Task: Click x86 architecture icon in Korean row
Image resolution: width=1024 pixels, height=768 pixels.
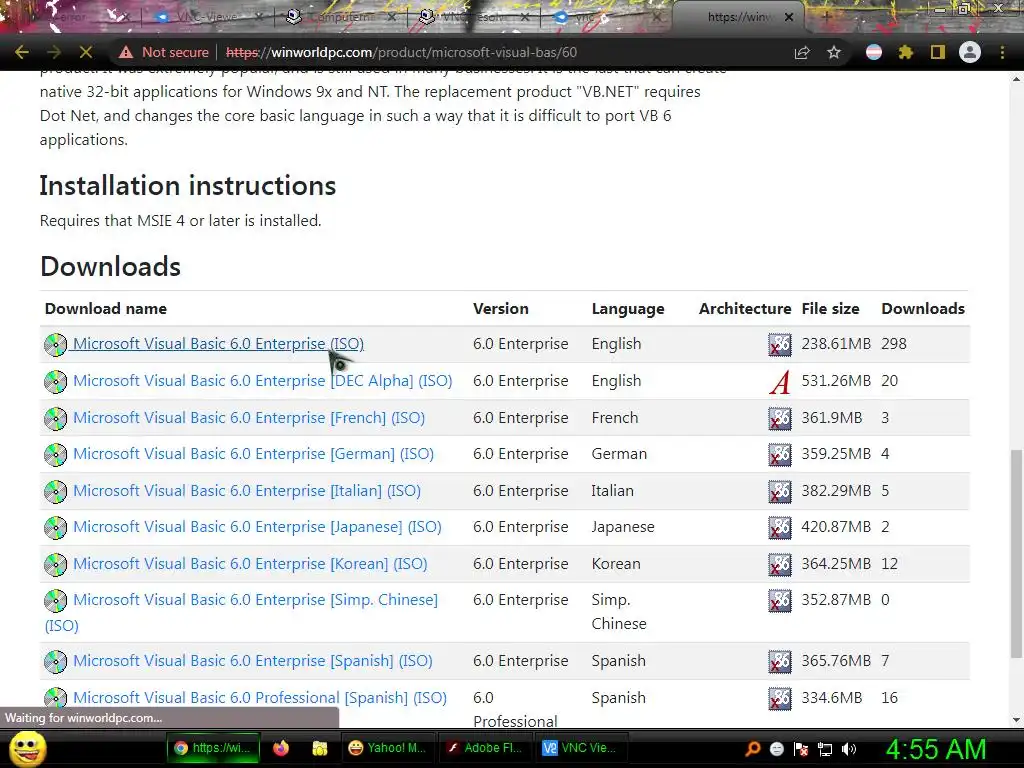Action: (780, 565)
